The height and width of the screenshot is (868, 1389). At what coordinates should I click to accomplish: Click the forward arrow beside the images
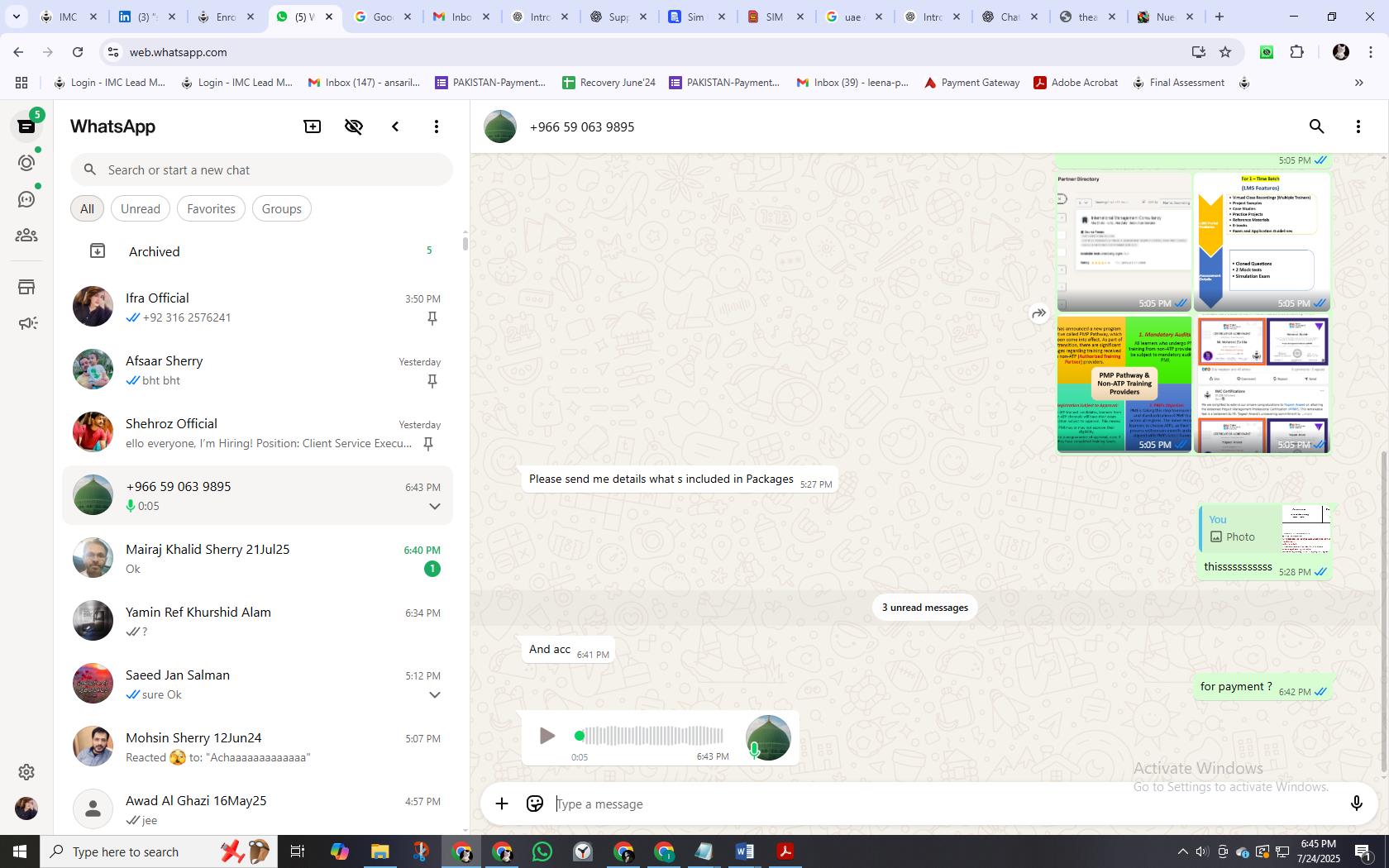[1038, 313]
